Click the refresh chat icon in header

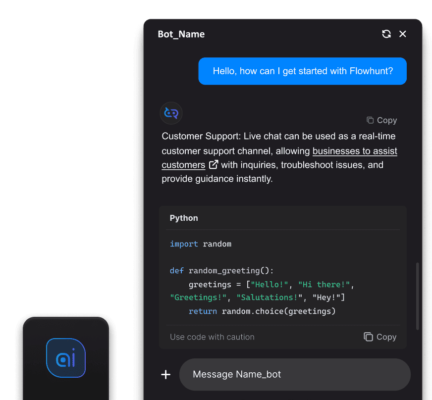coord(386,34)
